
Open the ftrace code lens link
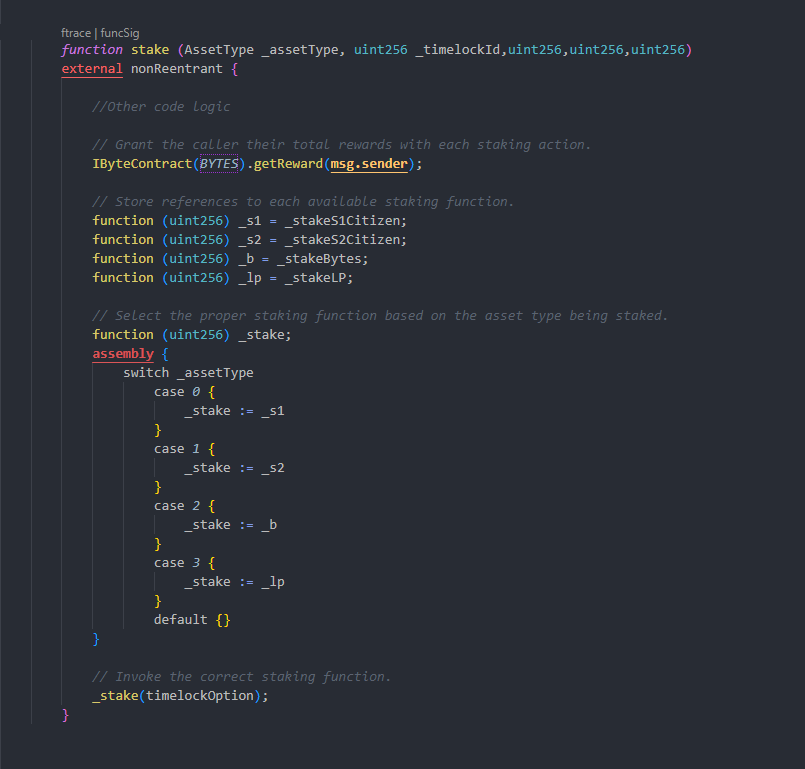[x=76, y=33]
